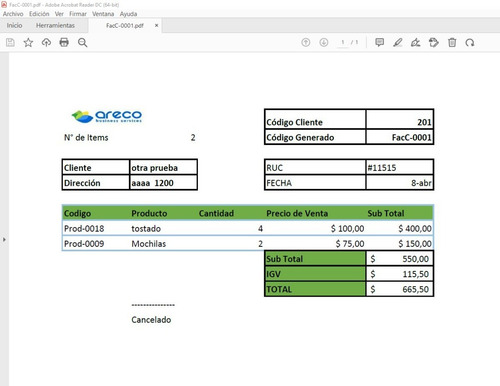Select the 'Código Generado' label
500x386 pixels.
[300, 137]
